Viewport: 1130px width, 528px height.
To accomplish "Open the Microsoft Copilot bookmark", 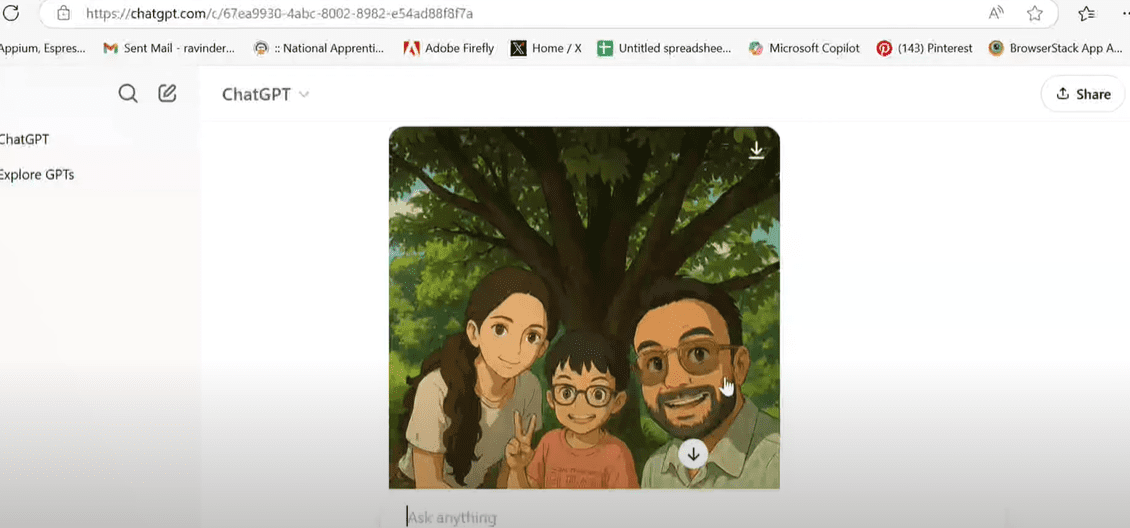I will click(x=804, y=48).
